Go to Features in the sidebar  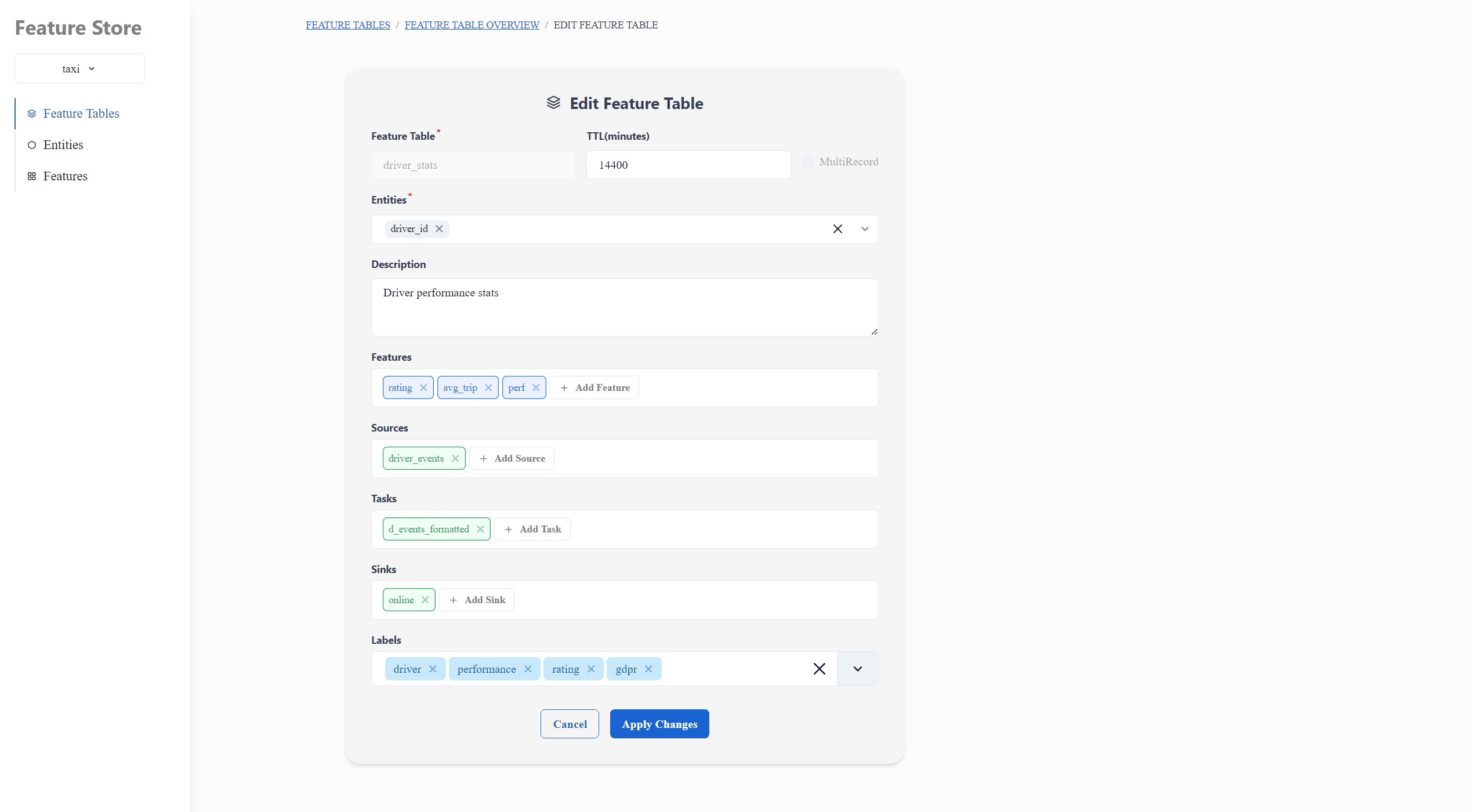coord(65,176)
